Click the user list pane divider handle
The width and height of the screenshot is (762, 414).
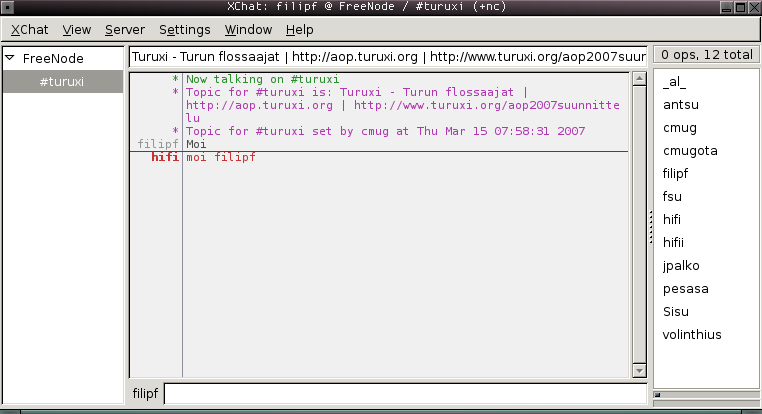point(651,227)
